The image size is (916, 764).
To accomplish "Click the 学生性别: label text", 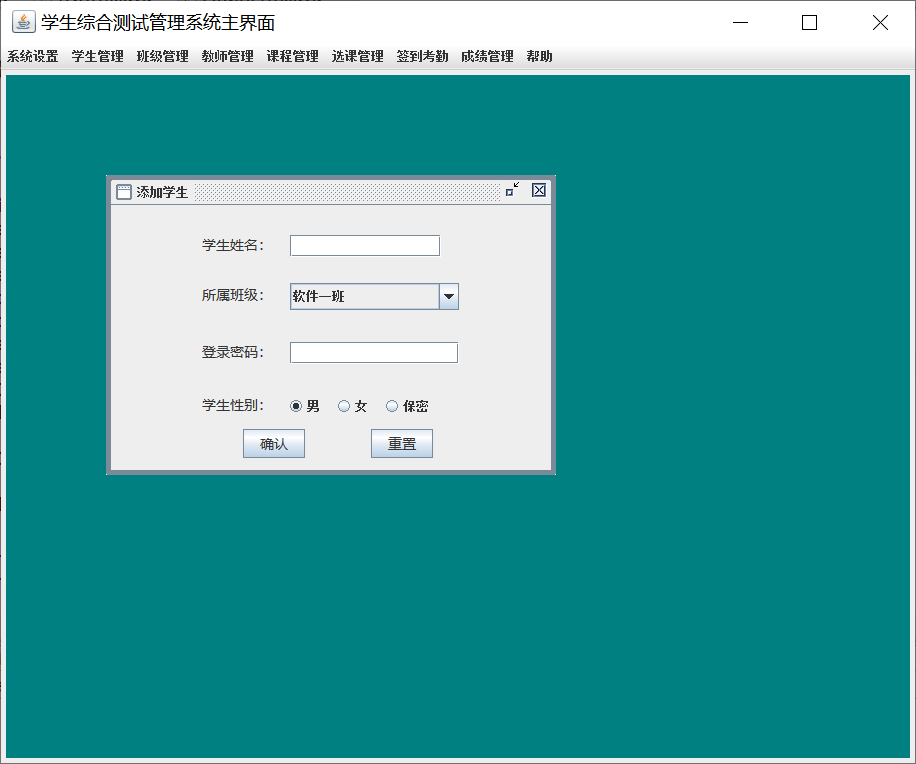I will (233, 405).
